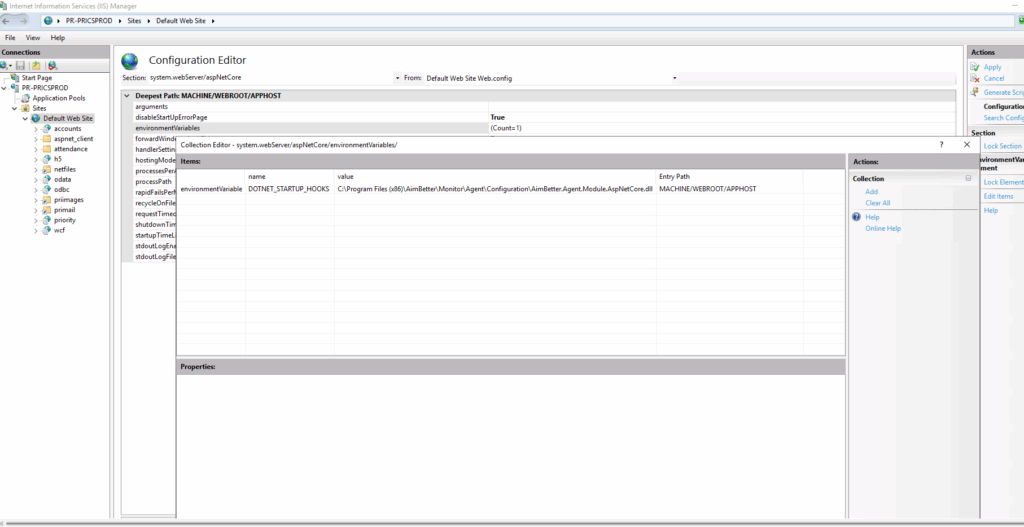The image size is (1024, 527).
Task: Click the Sites breadcrumb in address bar
Action: pos(134,21)
